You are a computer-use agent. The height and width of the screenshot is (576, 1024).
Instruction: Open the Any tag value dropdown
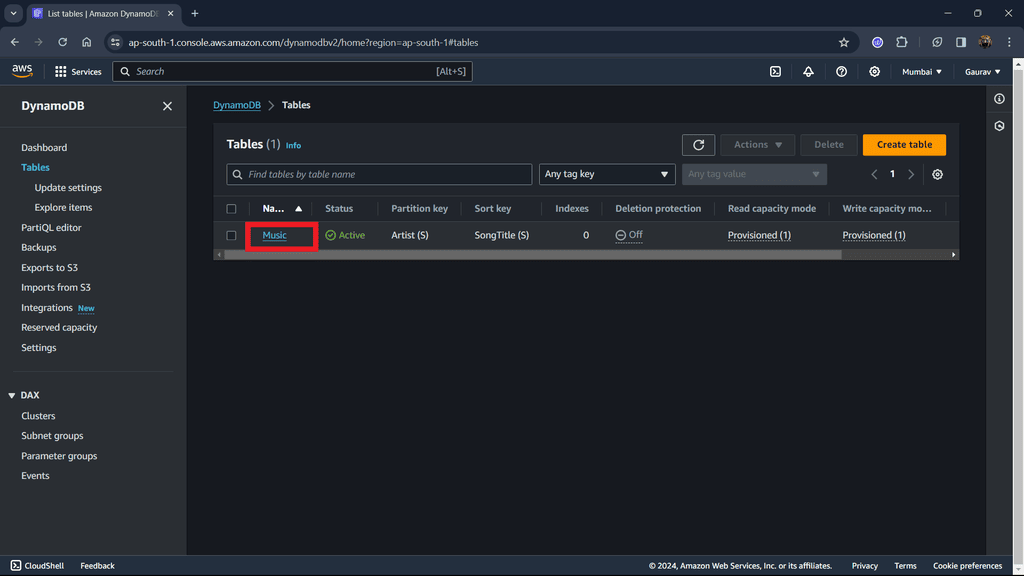pyautogui.click(x=754, y=174)
